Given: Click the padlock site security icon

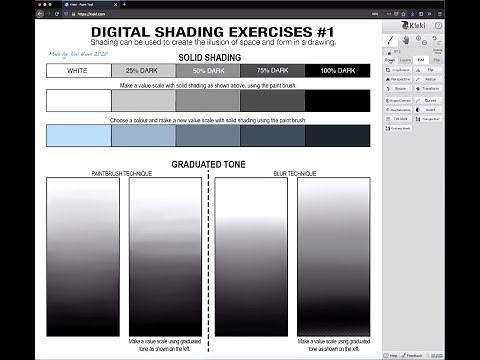Looking at the screenshot, I should [x=74, y=14].
